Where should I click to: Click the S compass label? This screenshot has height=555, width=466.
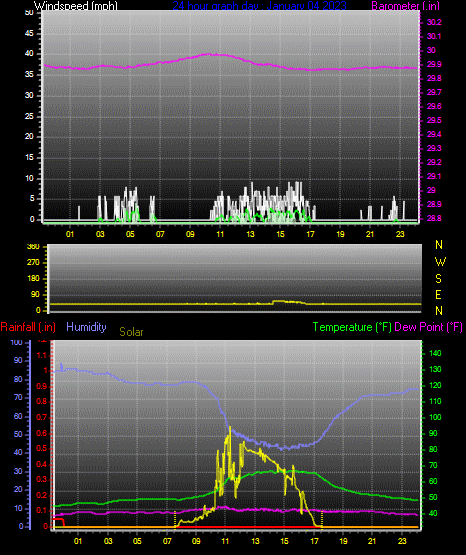[x=438, y=279]
